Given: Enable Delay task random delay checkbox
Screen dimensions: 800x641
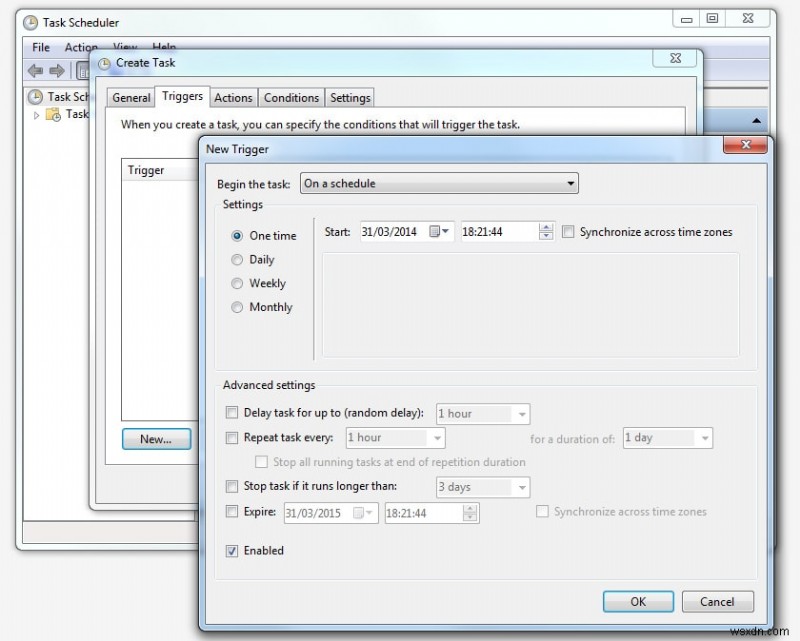Looking at the screenshot, I should tap(232, 412).
